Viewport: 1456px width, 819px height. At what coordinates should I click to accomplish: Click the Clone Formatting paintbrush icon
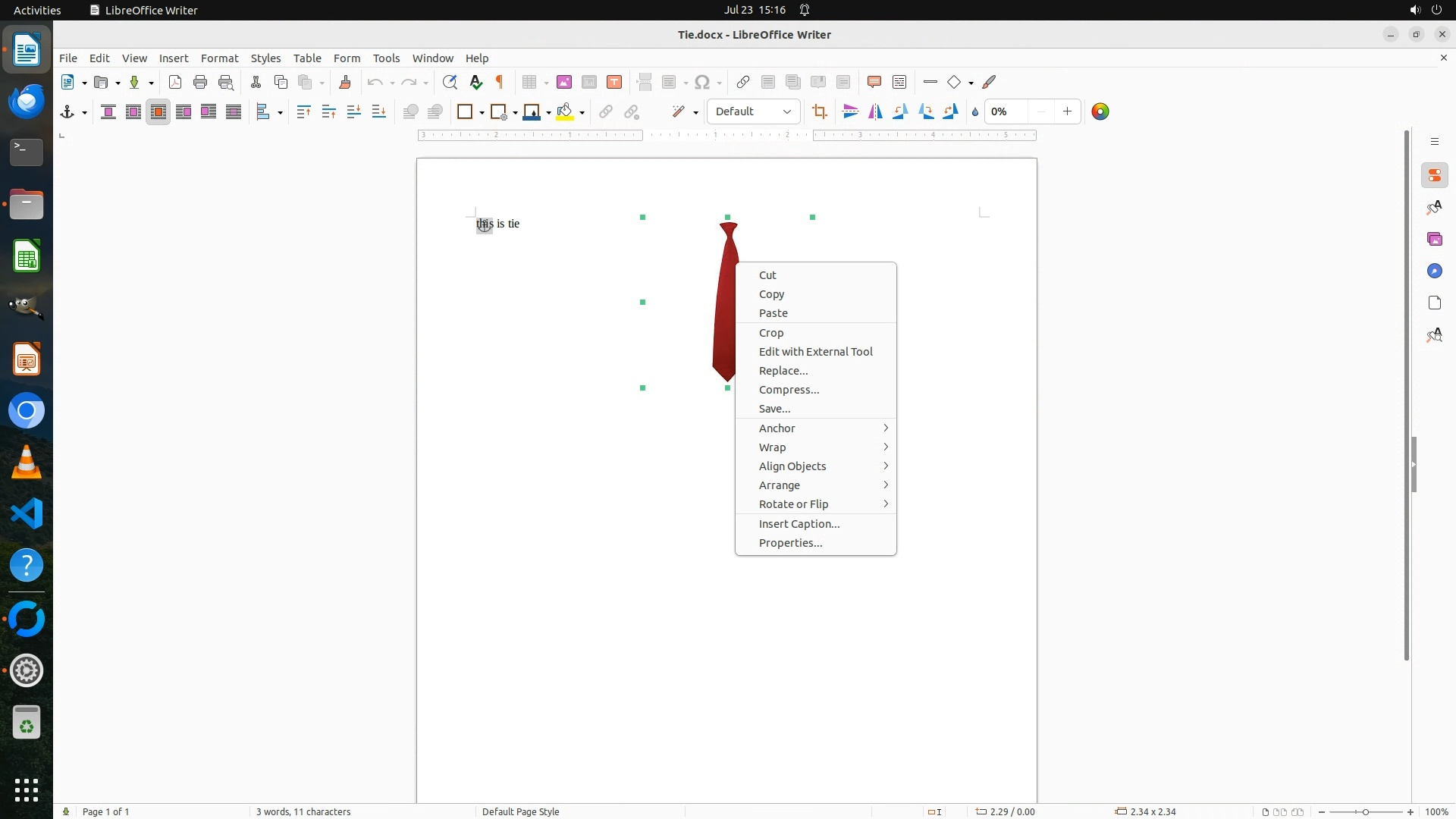pyautogui.click(x=345, y=83)
